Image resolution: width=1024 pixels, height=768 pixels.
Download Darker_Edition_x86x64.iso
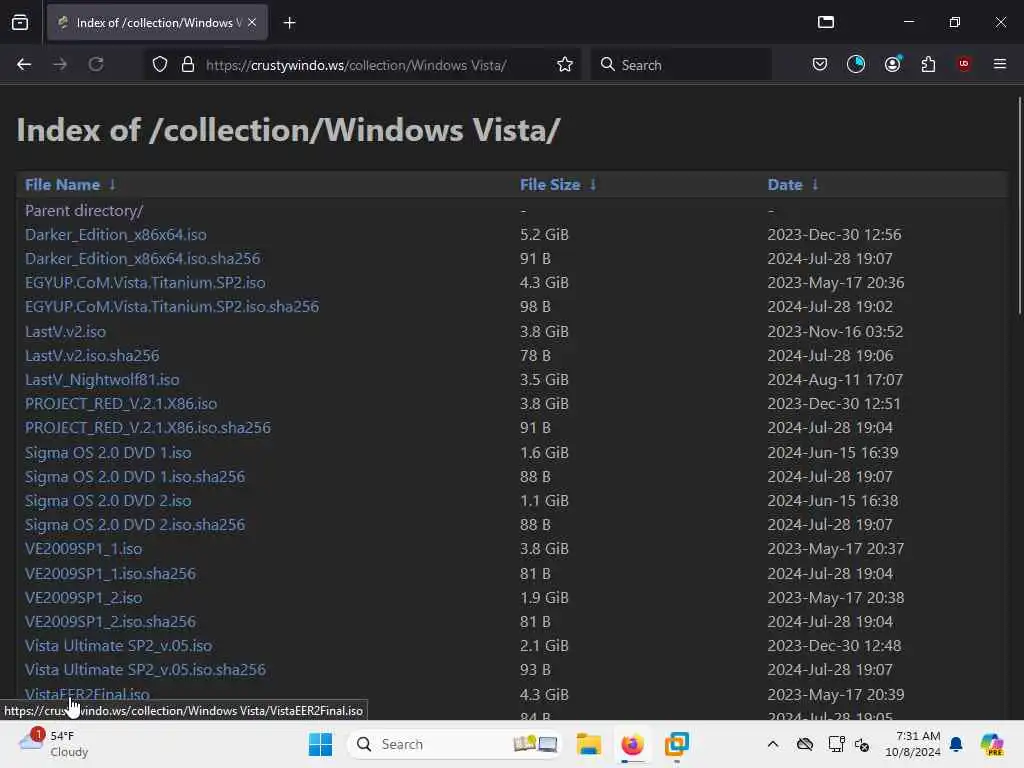click(x=116, y=234)
